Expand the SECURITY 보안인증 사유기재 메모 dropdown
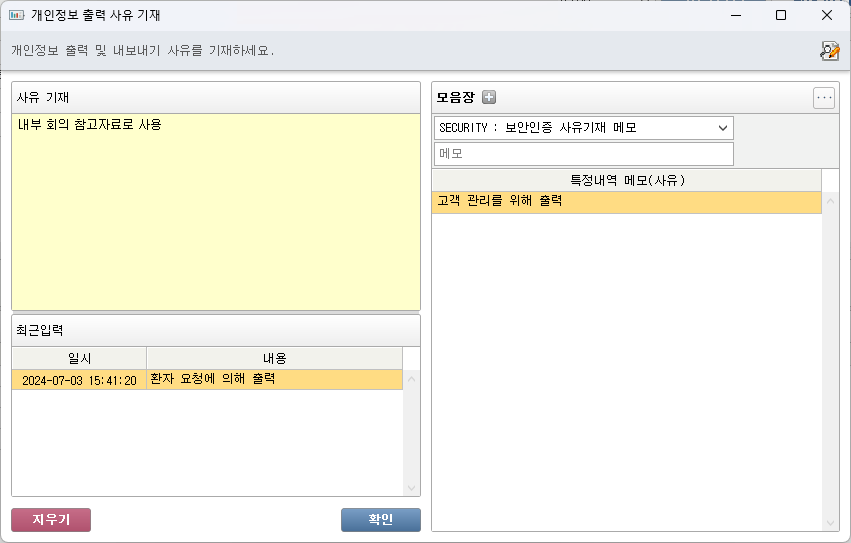 [723, 128]
